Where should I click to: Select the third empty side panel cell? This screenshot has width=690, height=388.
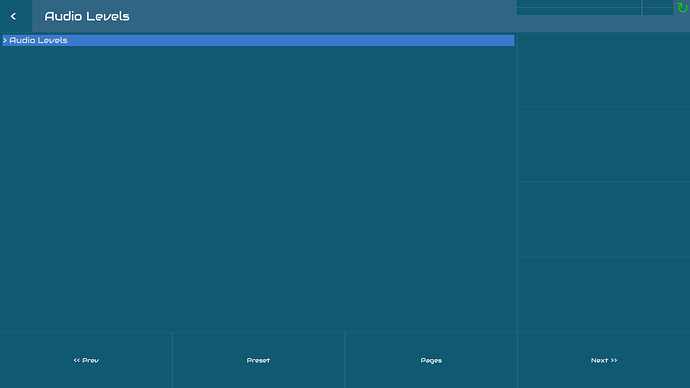[x=604, y=220]
